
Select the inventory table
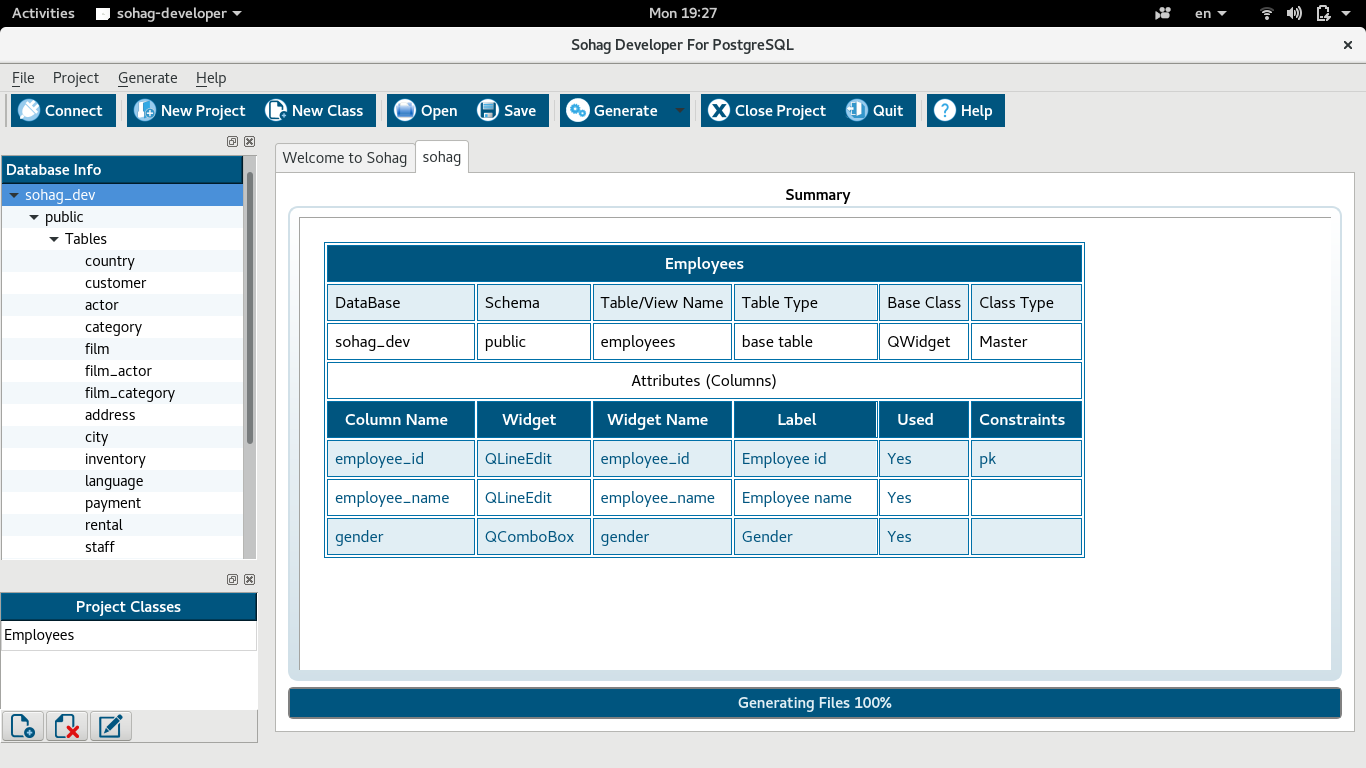coord(116,459)
